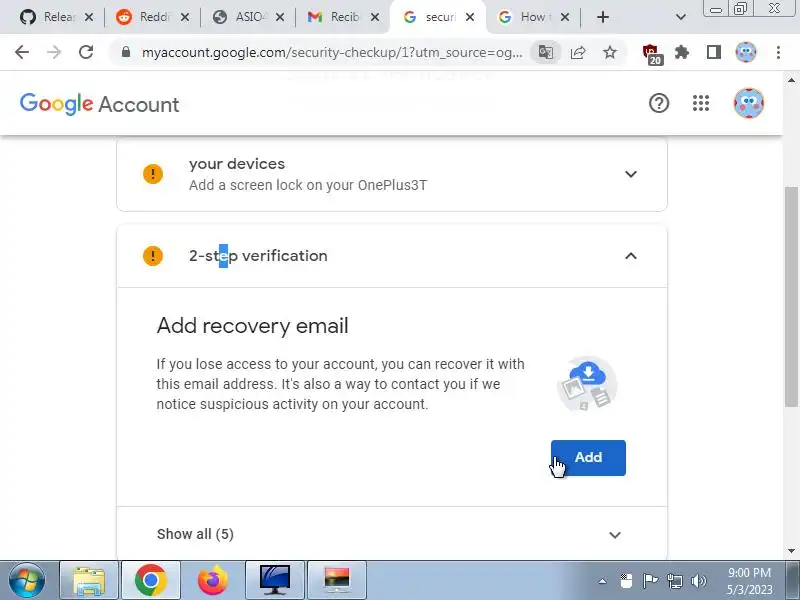
Task: Click the 2-step verification warning icon
Action: click(x=153, y=256)
